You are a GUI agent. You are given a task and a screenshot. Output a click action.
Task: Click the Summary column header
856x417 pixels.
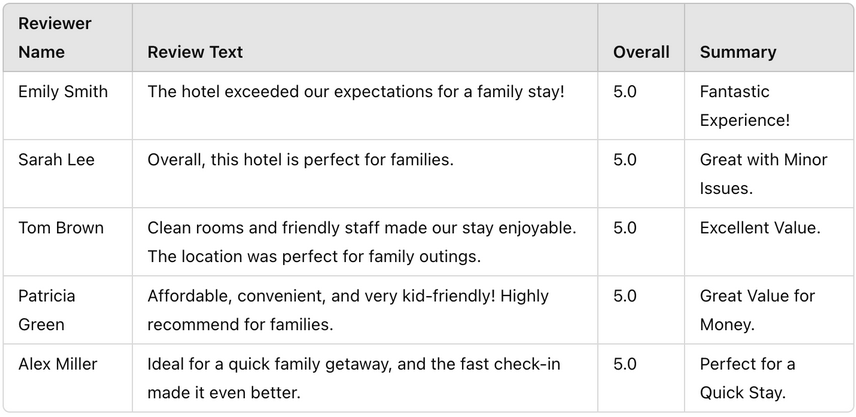point(769,38)
